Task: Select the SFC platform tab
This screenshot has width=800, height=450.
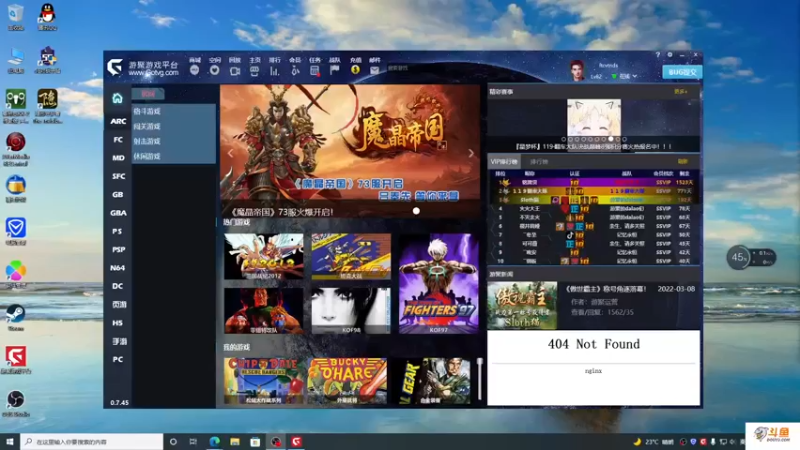Action: click(118, 176)
